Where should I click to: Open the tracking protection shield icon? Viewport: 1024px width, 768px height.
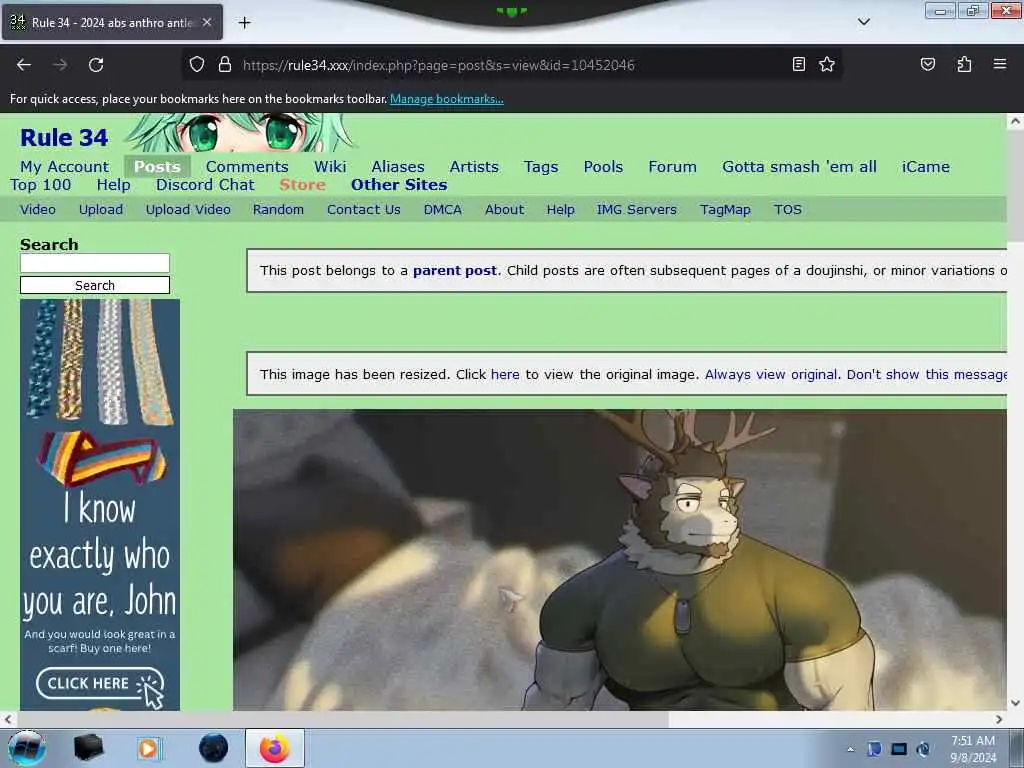point(197,64)
